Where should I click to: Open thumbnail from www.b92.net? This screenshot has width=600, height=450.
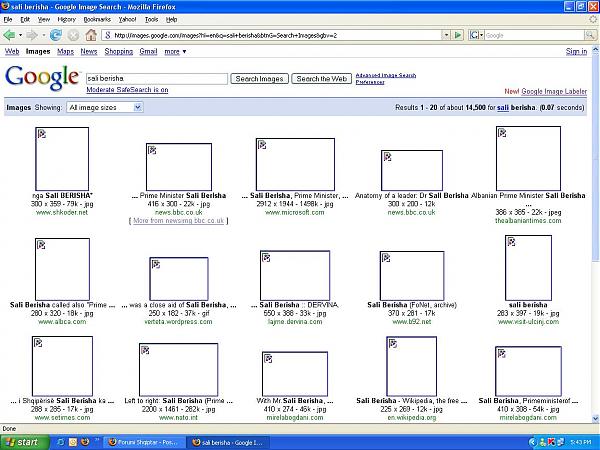pos(412,276)
